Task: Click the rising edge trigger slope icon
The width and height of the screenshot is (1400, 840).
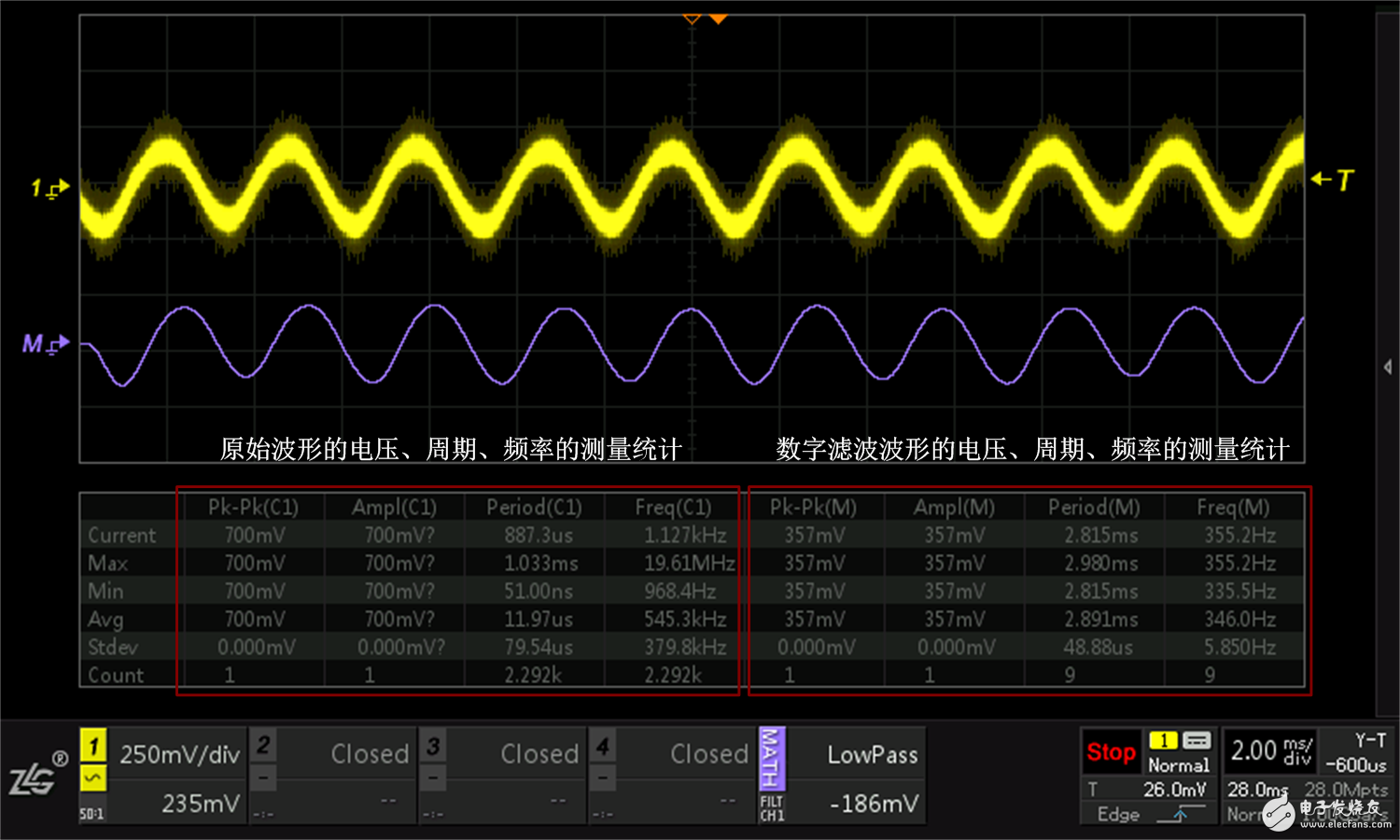Action: [1180, 814]
